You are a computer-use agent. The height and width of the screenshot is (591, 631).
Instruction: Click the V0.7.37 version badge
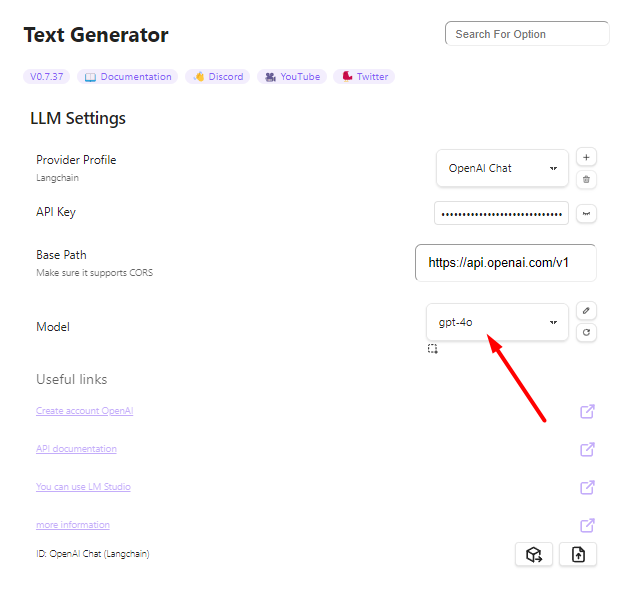click(x=47, y=76)
